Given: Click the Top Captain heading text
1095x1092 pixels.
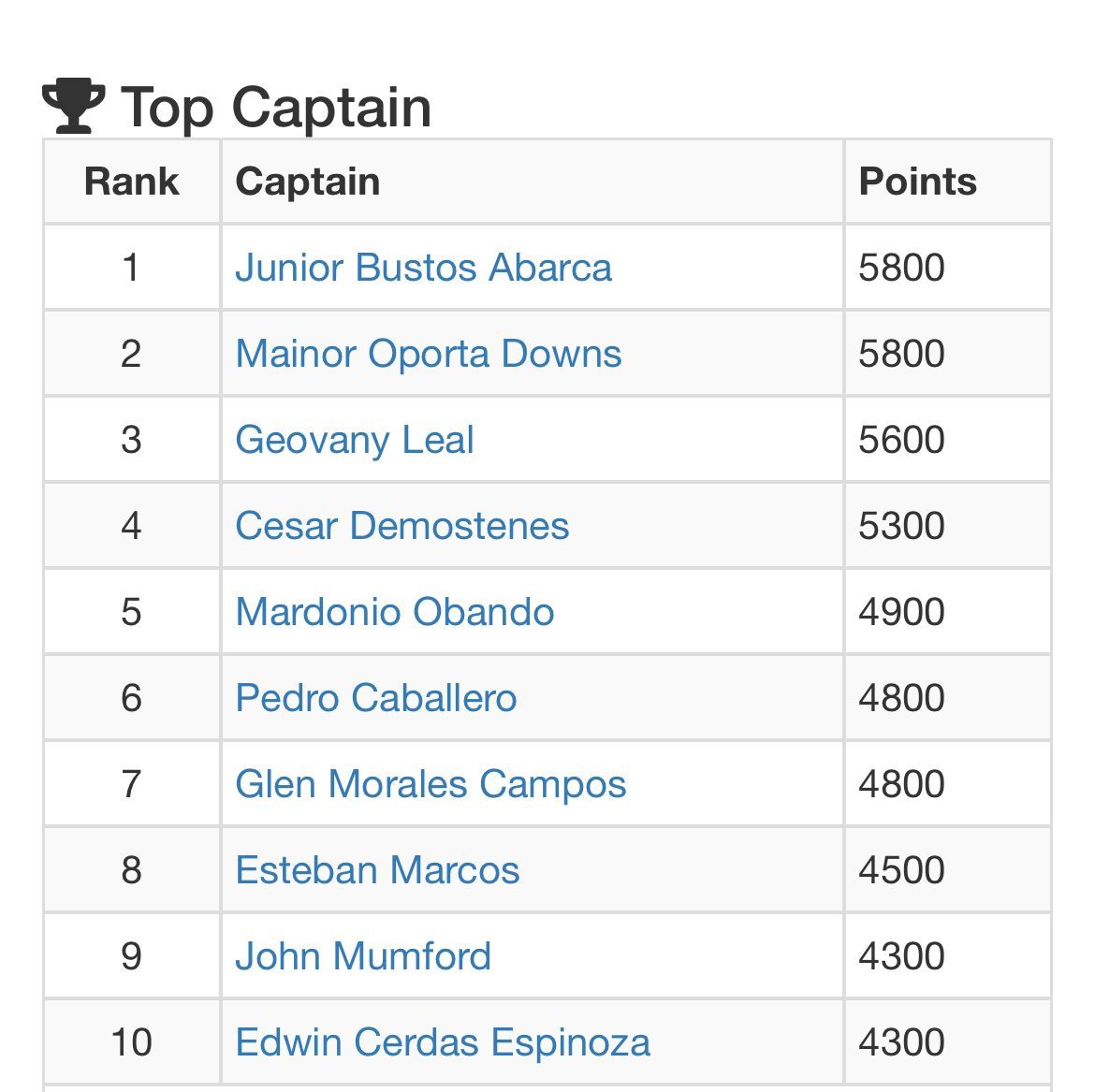Looking at the screenshot, I should point(276,107).
